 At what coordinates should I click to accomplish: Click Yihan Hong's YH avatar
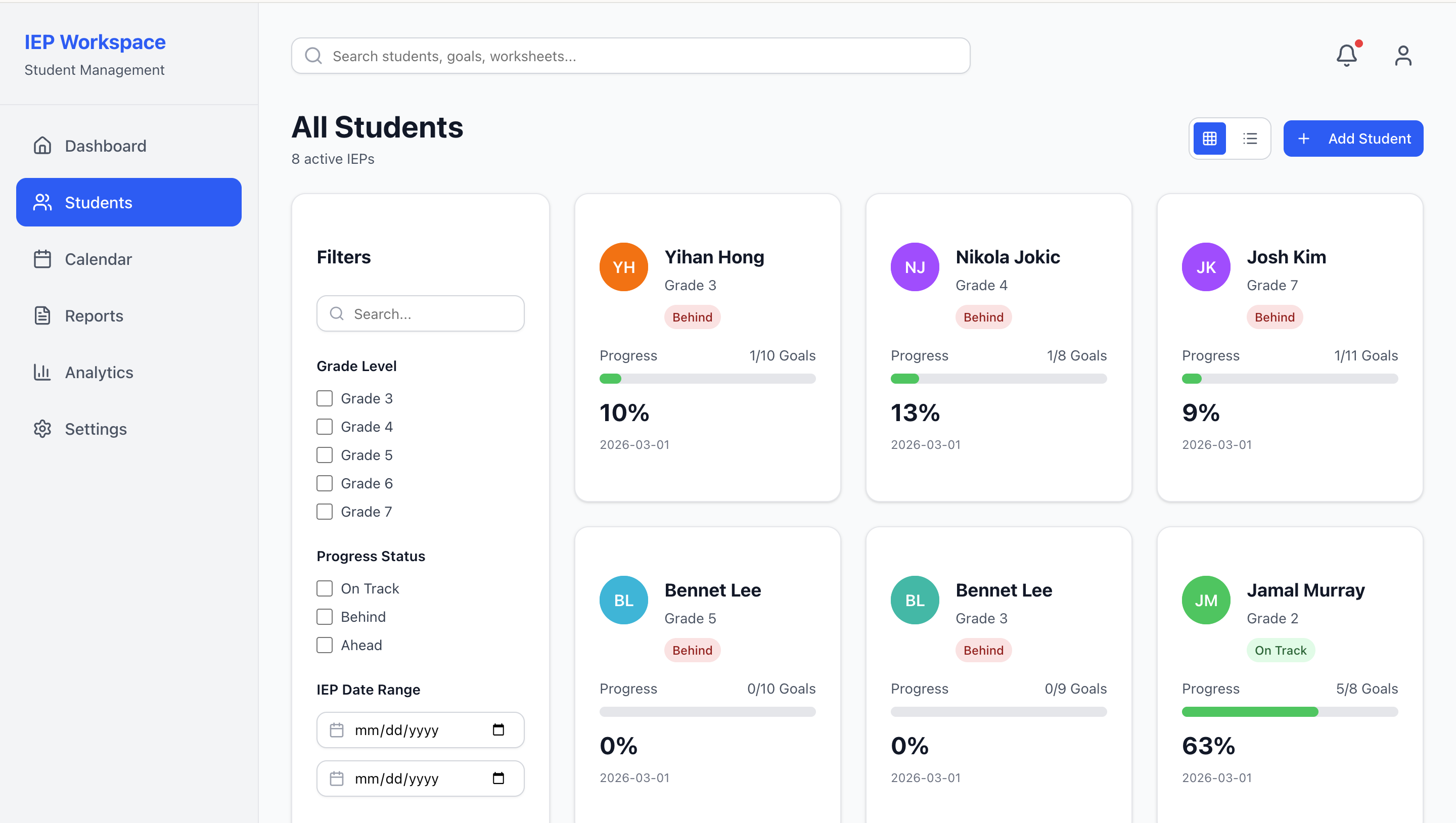point(623,267)
